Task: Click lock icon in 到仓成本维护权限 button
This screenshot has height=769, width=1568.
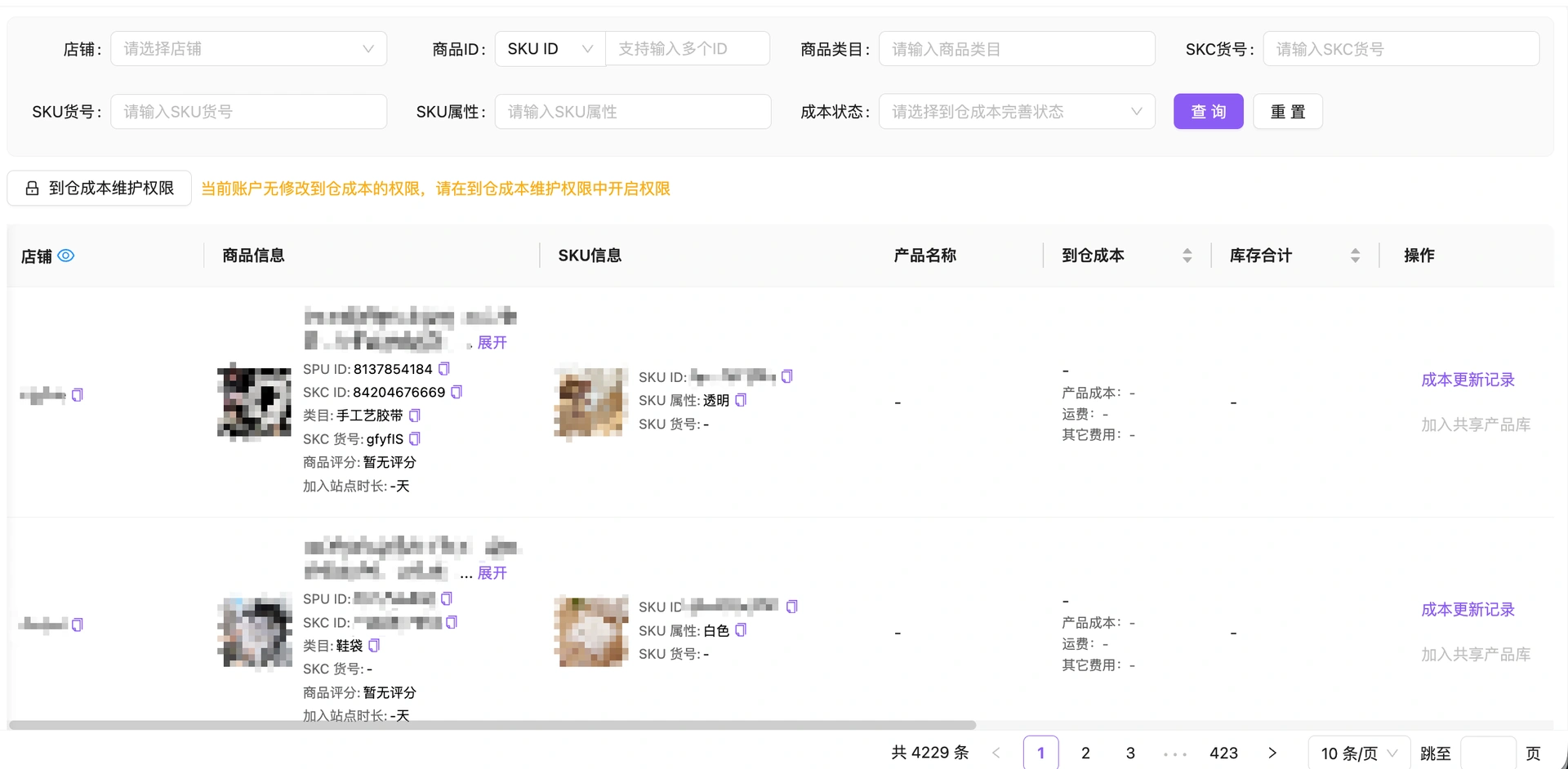Action: (32, 189)
